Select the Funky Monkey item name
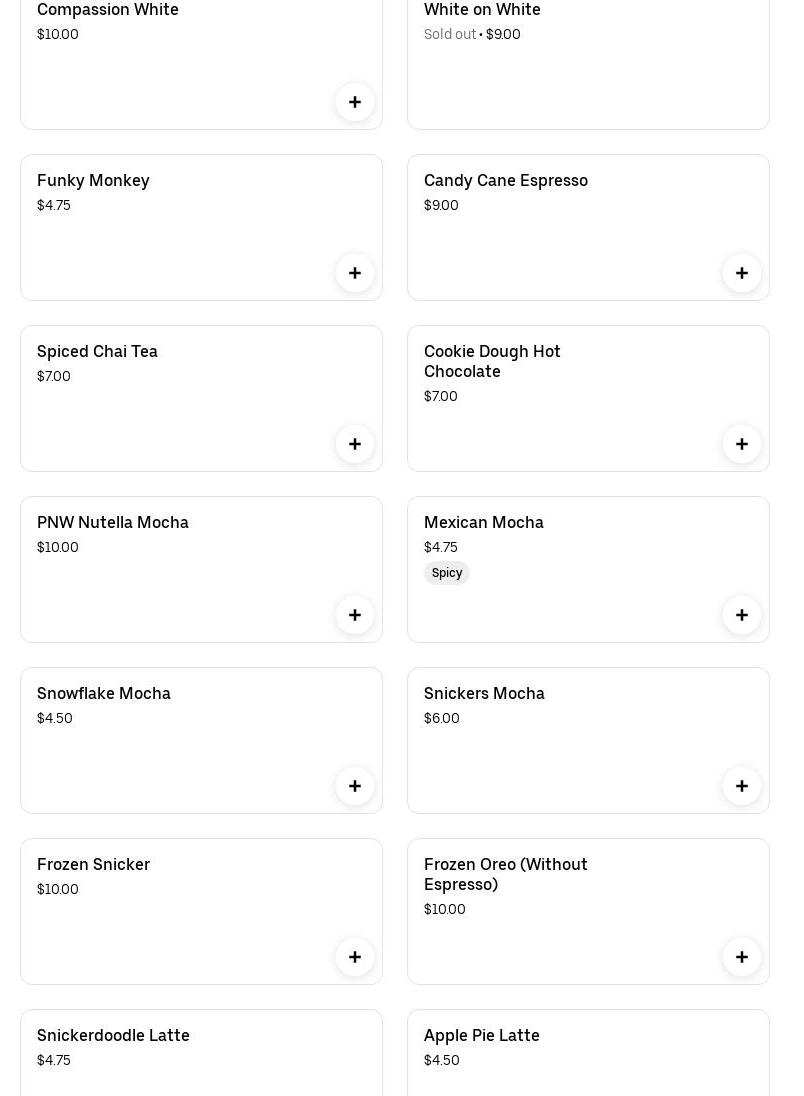Viewport: 804px width, 1096px height. pyautogui.click(x=93, y=181)
